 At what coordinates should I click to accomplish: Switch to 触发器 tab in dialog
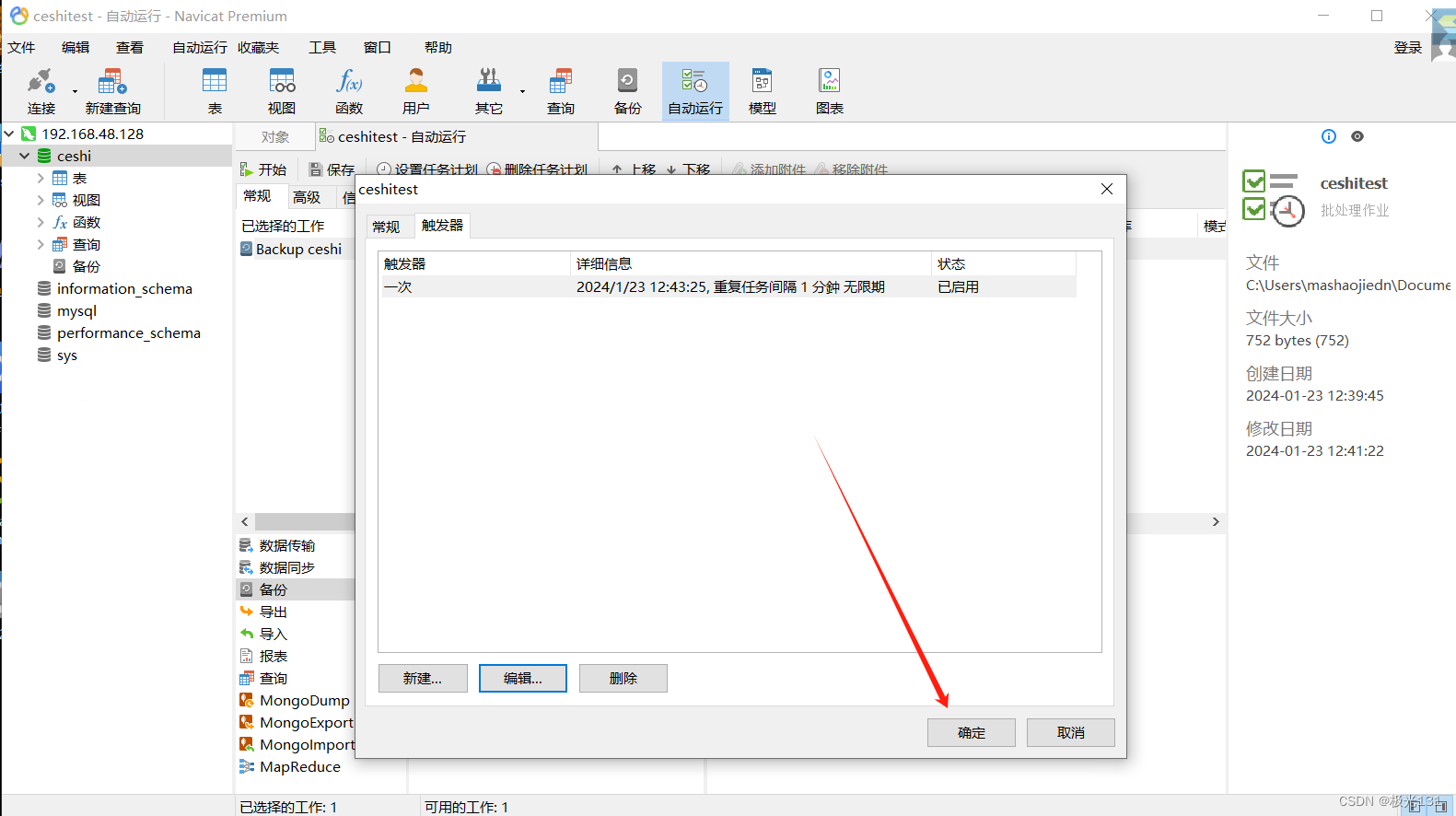click(442, 226)
